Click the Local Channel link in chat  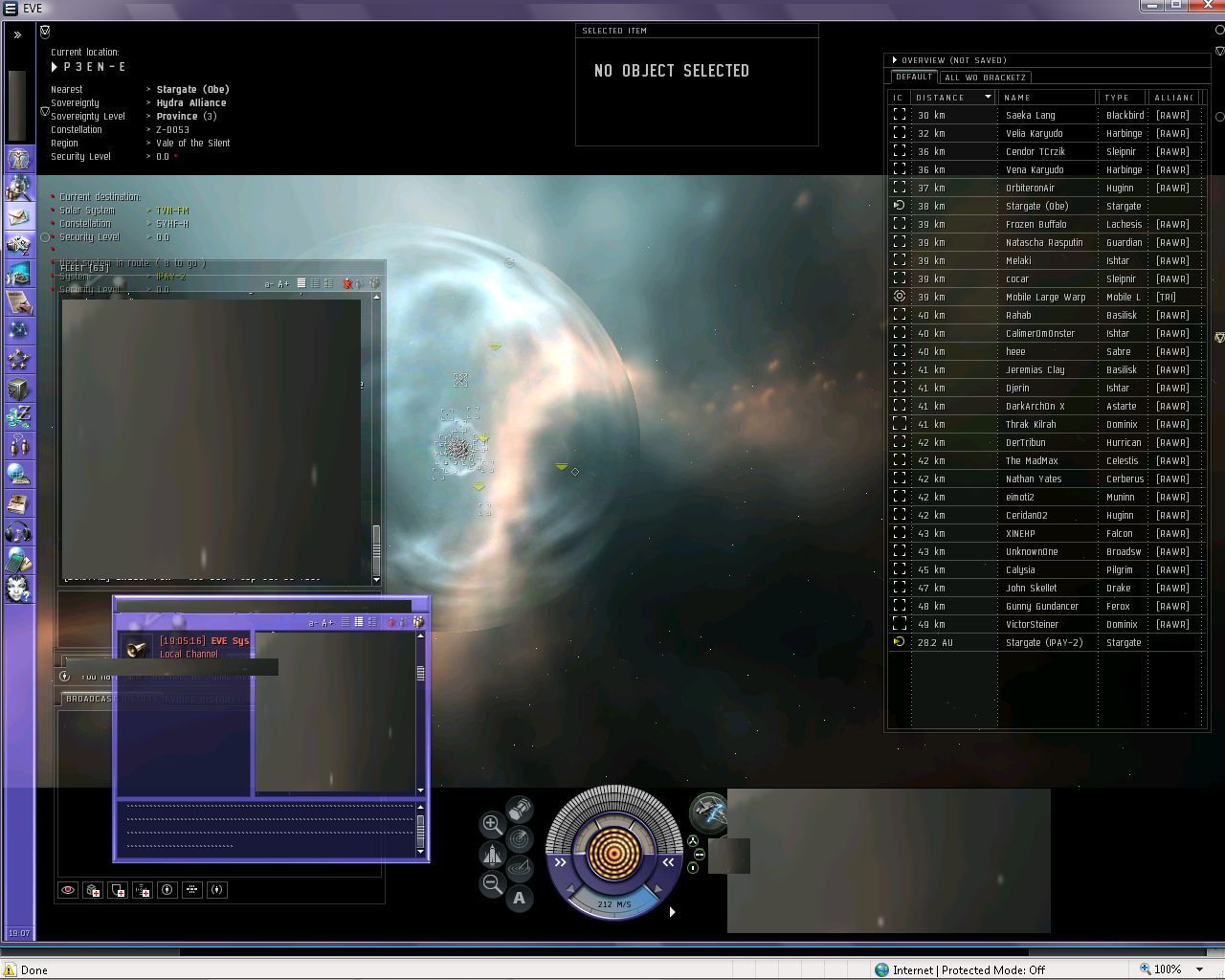[x=189, y=655]
